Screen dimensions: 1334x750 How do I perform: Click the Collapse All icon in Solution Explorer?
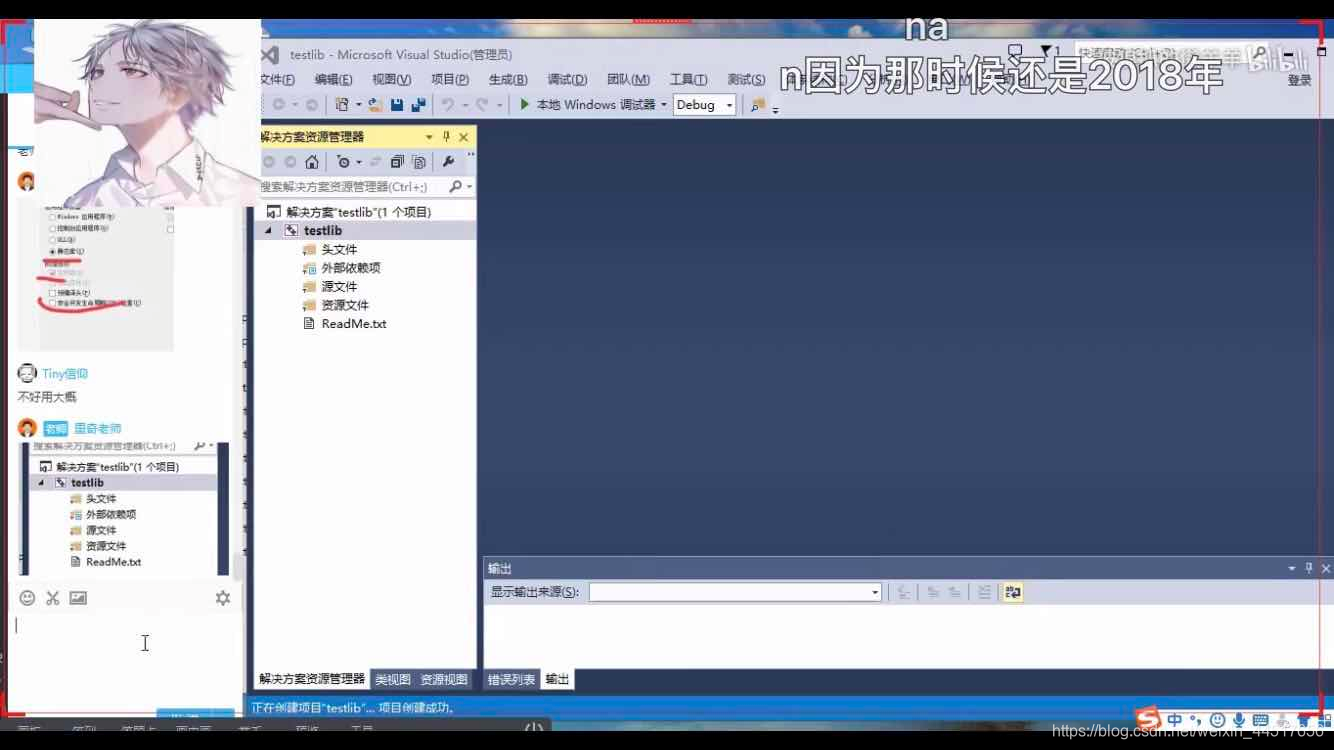(x=397, y=162)
